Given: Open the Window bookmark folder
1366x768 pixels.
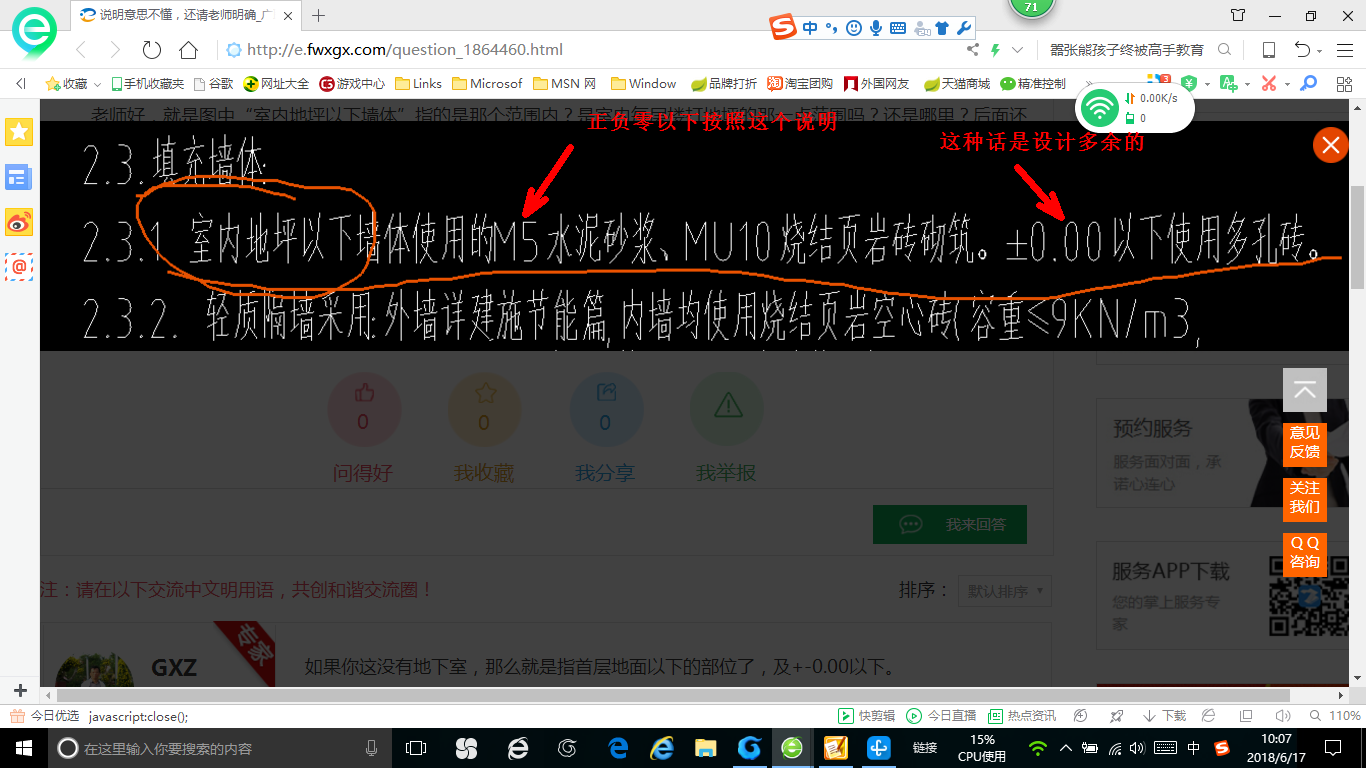Looking at the screenshot, I should [x=644, y=84].
